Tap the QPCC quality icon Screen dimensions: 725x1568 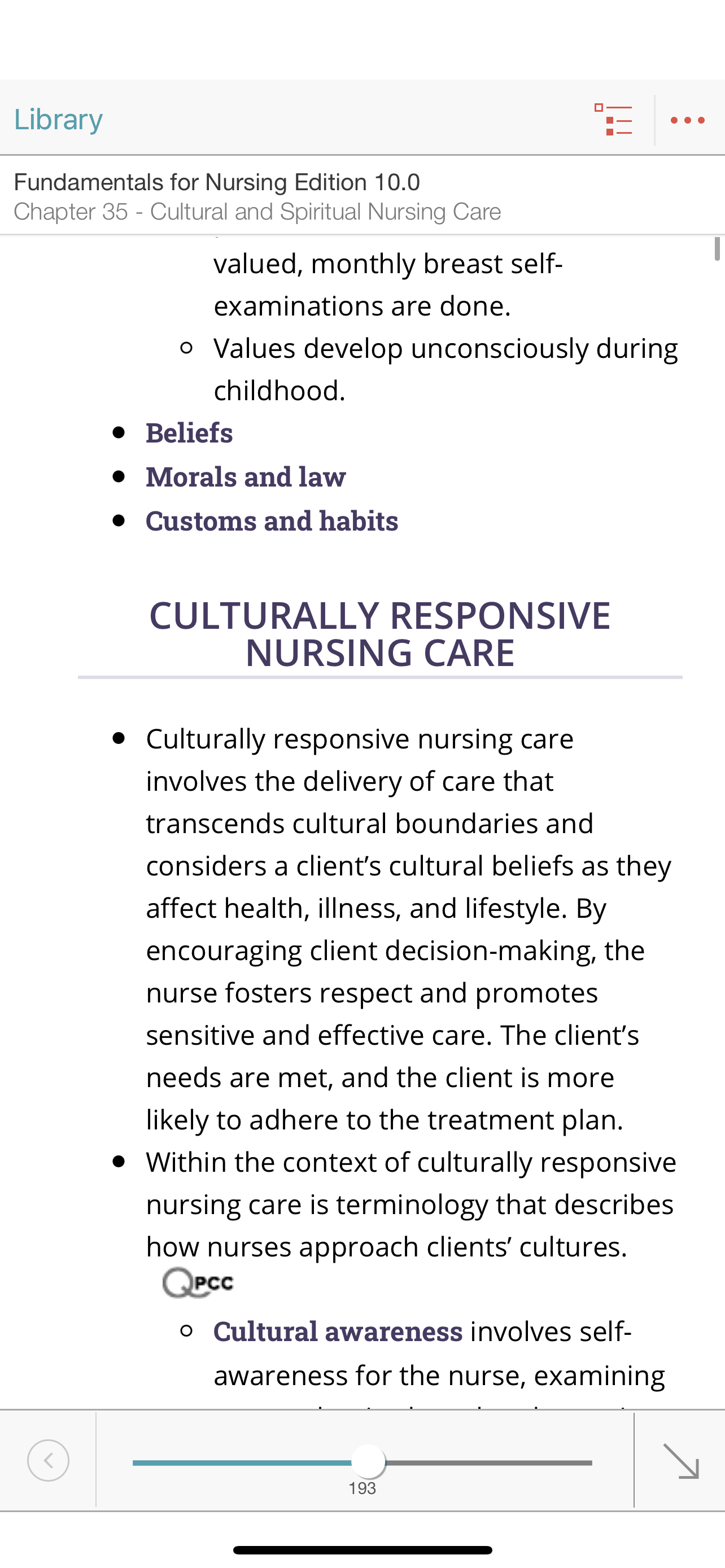coord(198,1282)
